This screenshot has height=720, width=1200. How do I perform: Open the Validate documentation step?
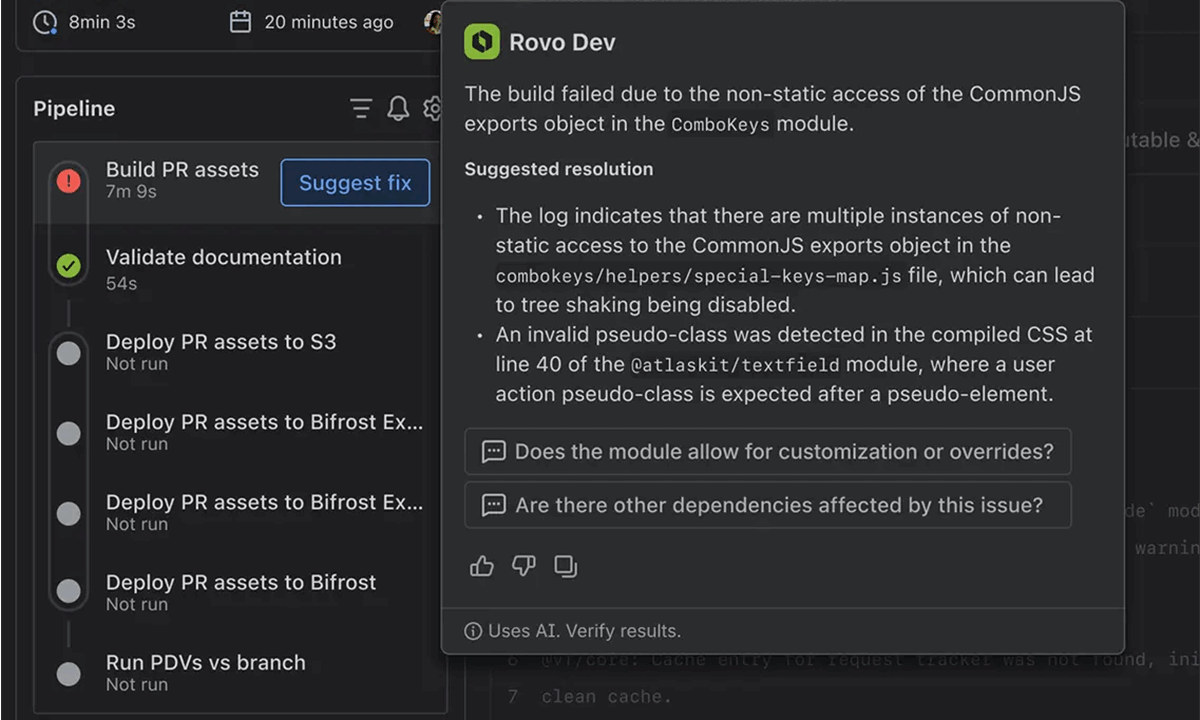point(223,258)
